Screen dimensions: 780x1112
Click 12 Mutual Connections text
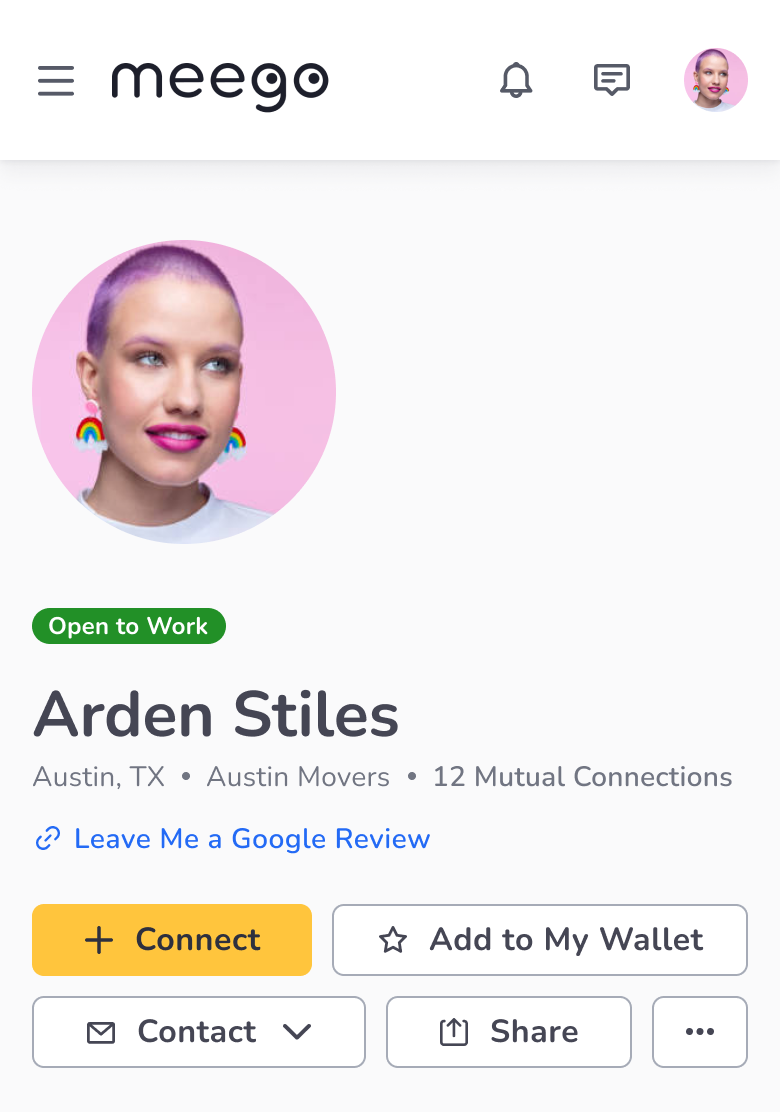582,777
